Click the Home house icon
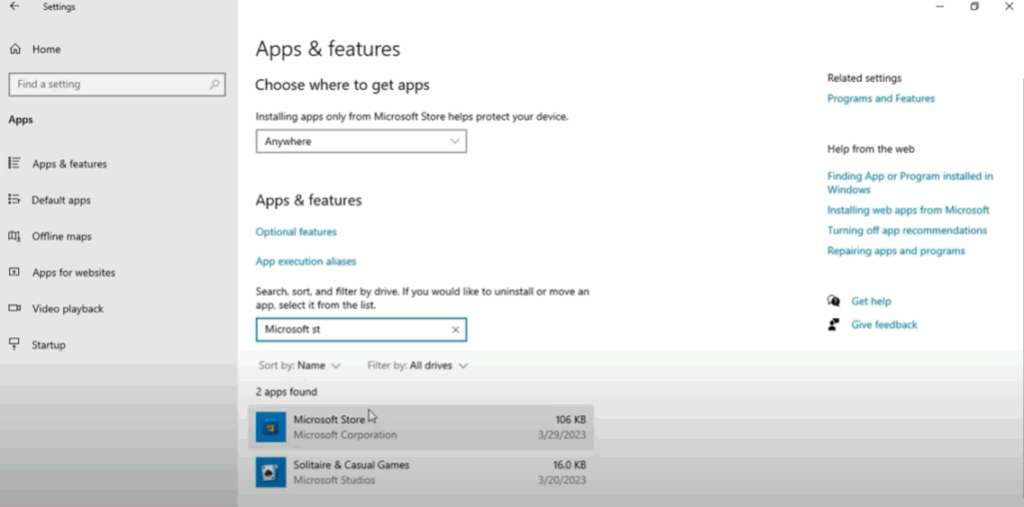Screen dimensions: 1024x507 pos(15,49)
